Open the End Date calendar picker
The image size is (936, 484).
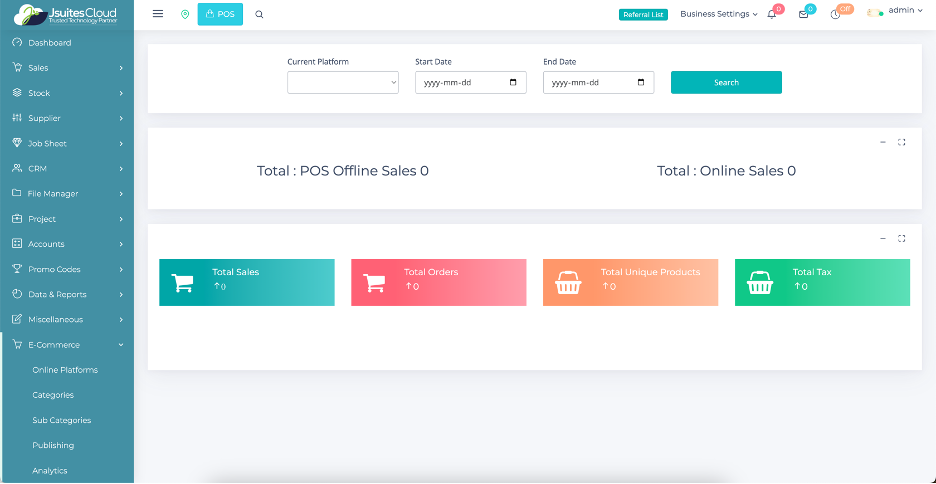[x=641, y=83]
